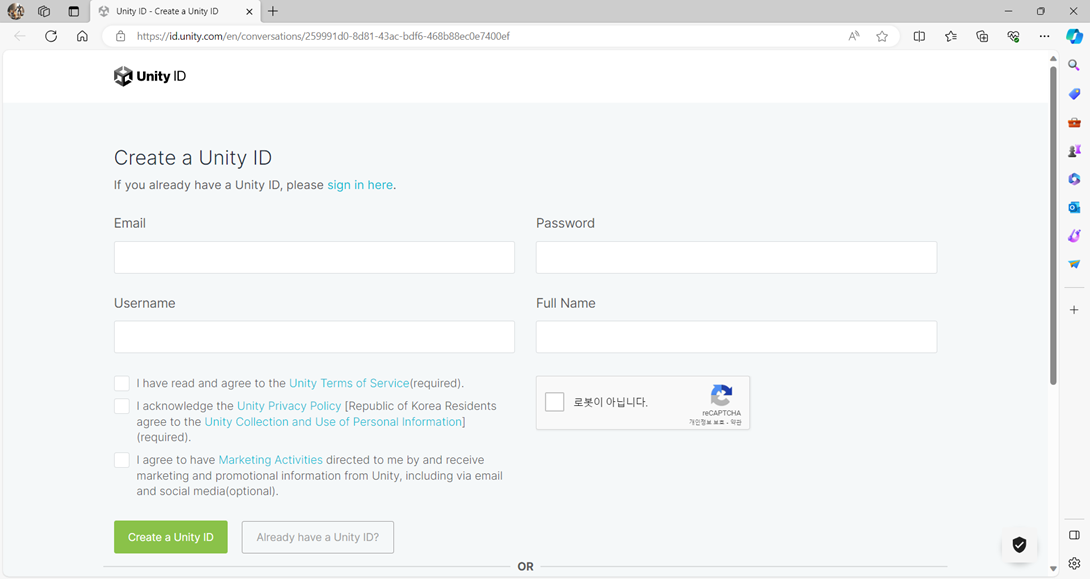Click into the Full Name input field

736,336
